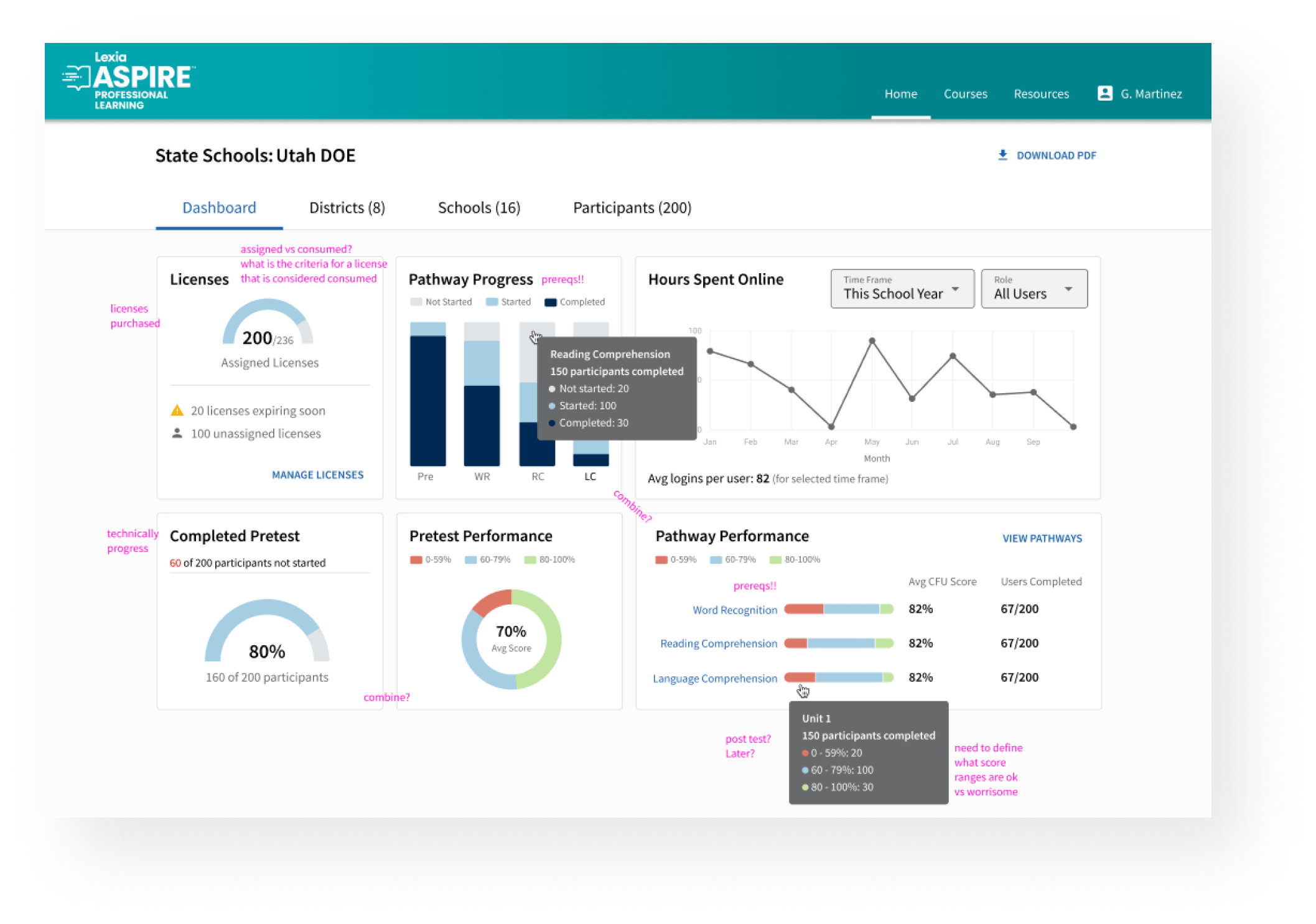Viewport: 1316px width, 924px height.
Task: Click '160 of 200 participants' text
Action: click(x=267, y=678)
